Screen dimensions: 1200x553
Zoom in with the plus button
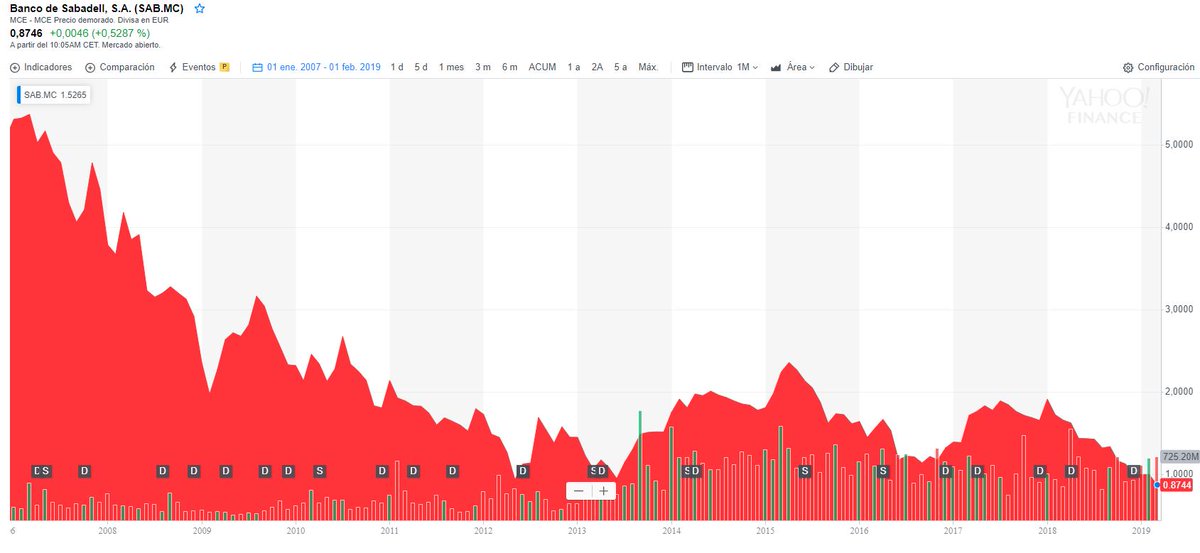coord(604,491)
